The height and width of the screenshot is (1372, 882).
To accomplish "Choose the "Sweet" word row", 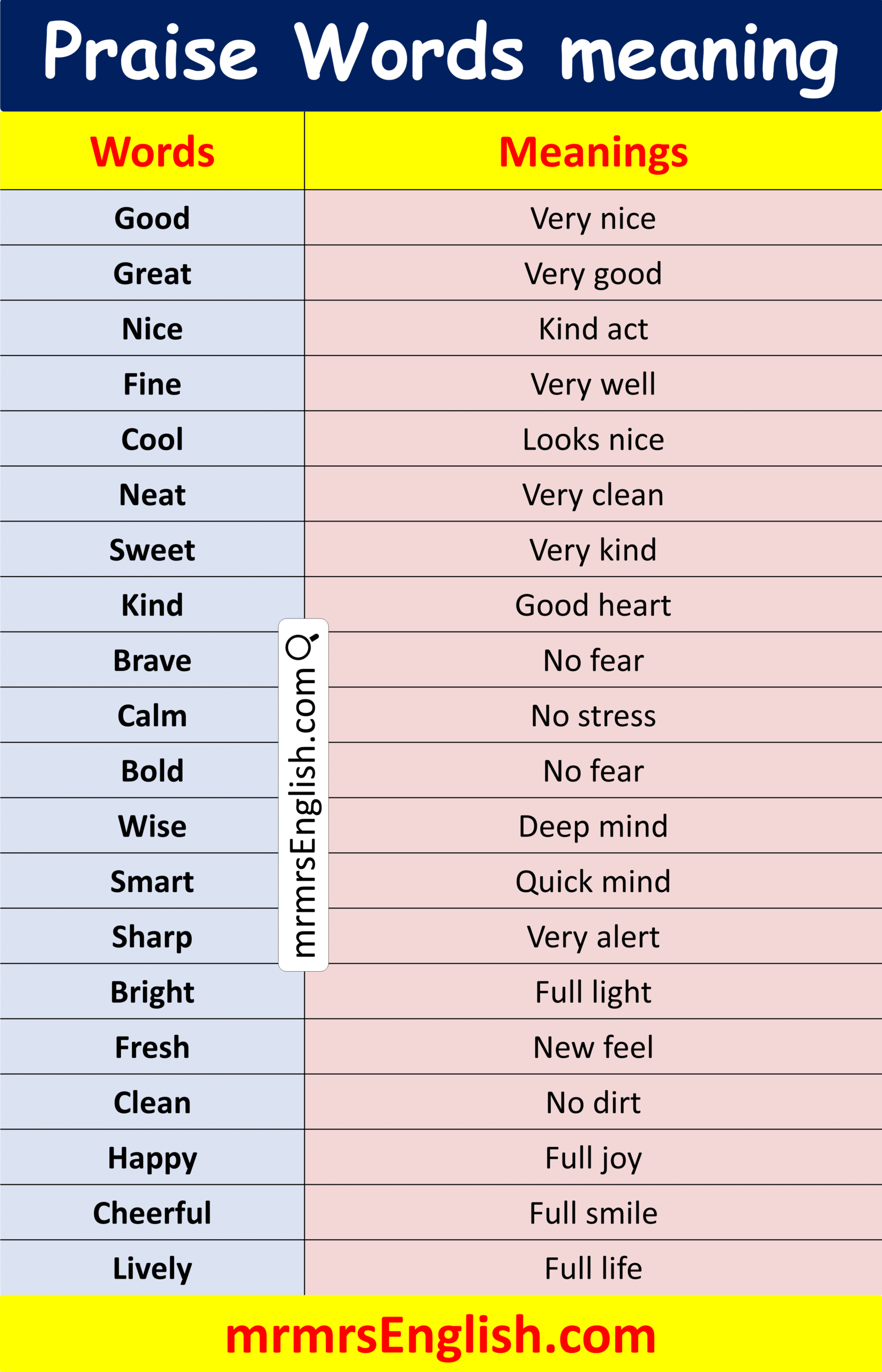I will click(152, 550).
